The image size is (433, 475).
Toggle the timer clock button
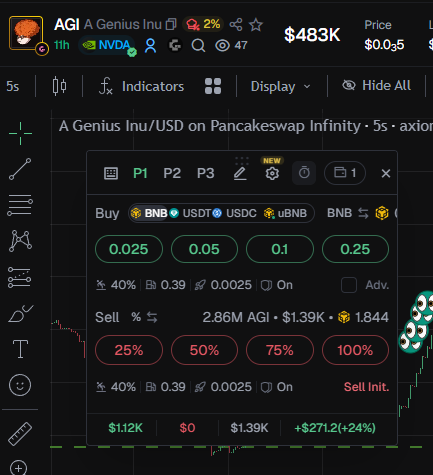pos(304,173)
